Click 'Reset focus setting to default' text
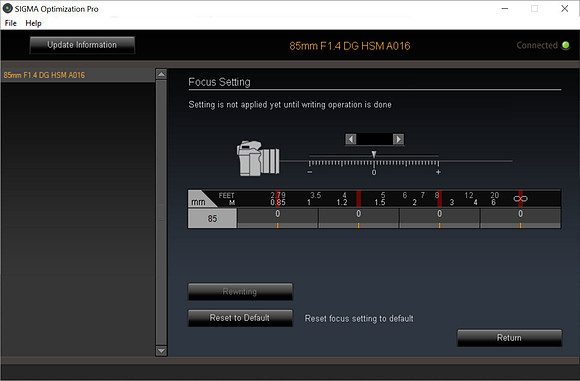 coord(359,318)
